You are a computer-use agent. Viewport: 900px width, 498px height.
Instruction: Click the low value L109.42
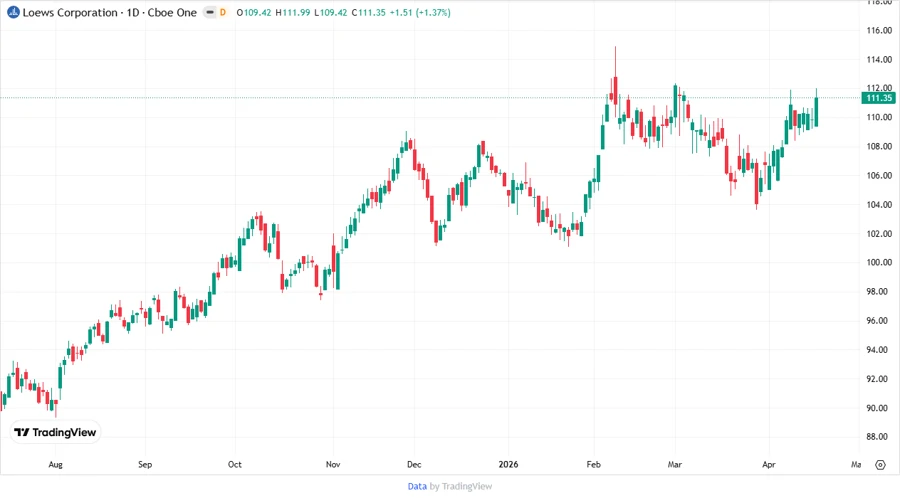click(331, 12)
